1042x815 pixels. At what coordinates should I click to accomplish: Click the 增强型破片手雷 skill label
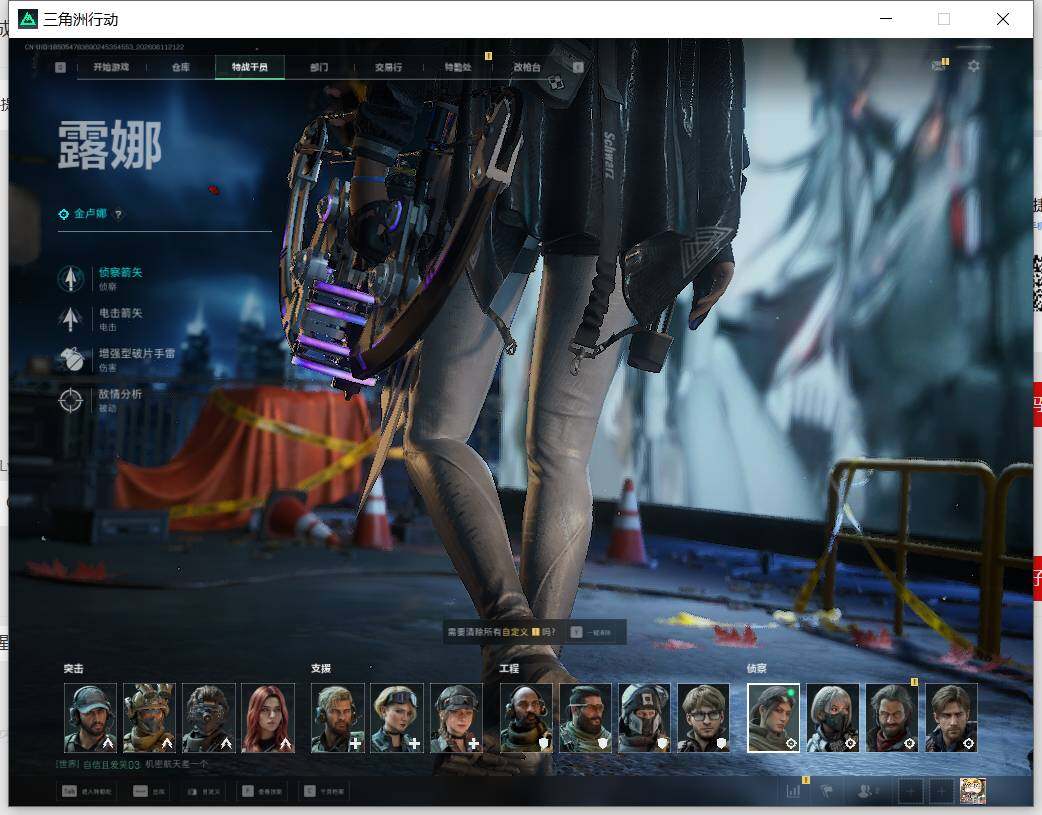click(136, 354)
